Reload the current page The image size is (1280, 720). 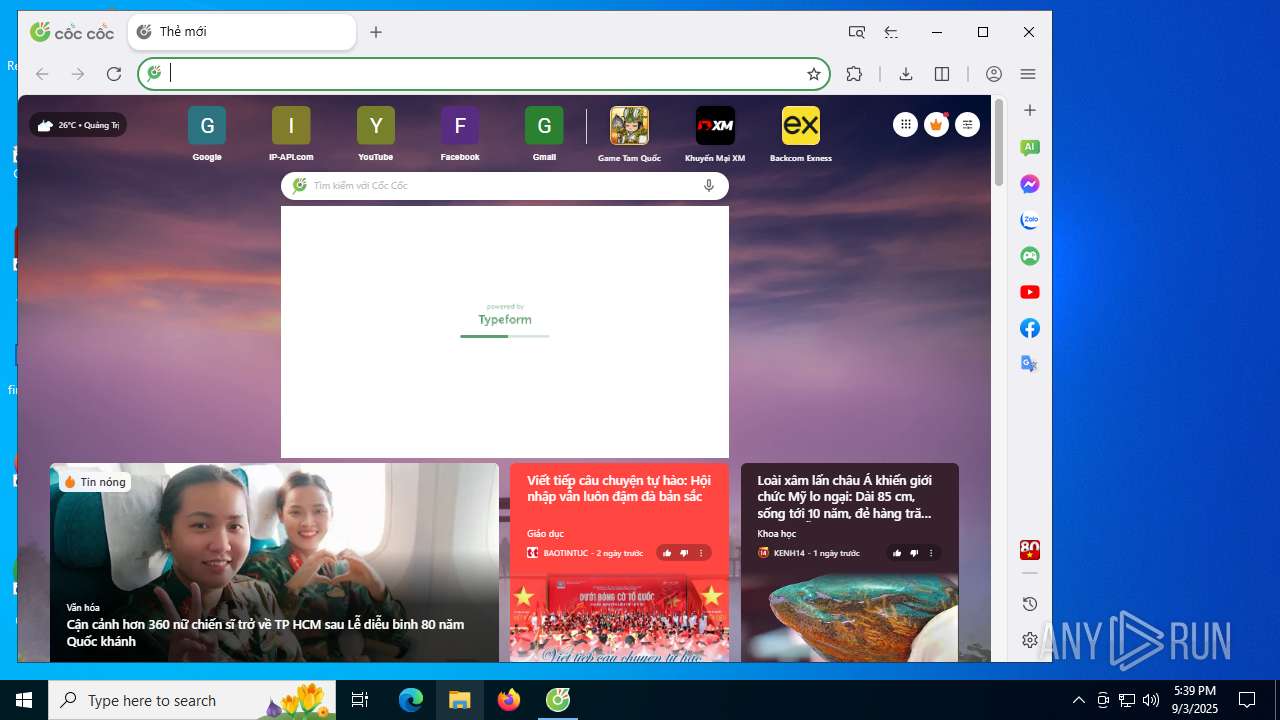(114, 74)
